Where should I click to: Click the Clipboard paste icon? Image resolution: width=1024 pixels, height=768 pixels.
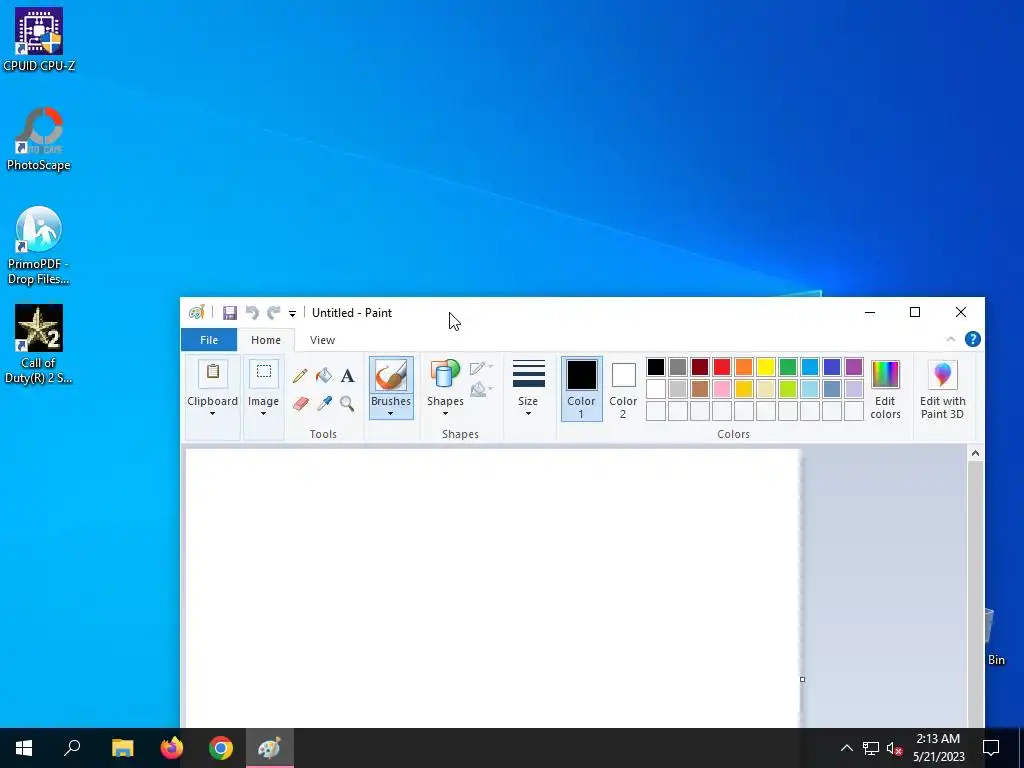212,374
